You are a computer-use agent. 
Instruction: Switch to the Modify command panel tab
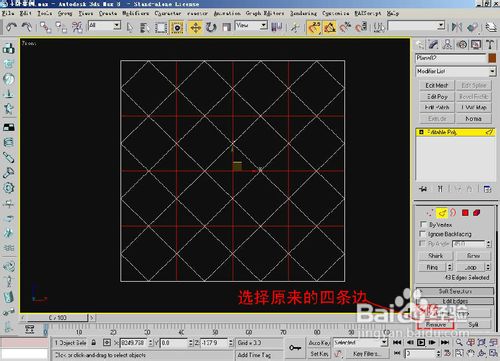click(433, 44)
